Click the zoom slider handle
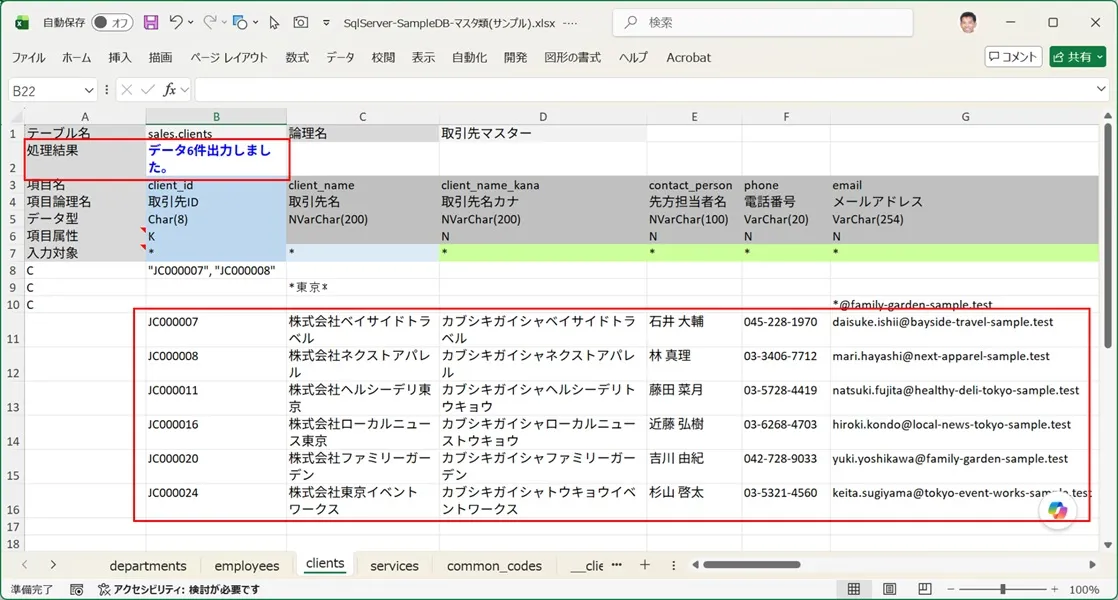 [1002, 589]
